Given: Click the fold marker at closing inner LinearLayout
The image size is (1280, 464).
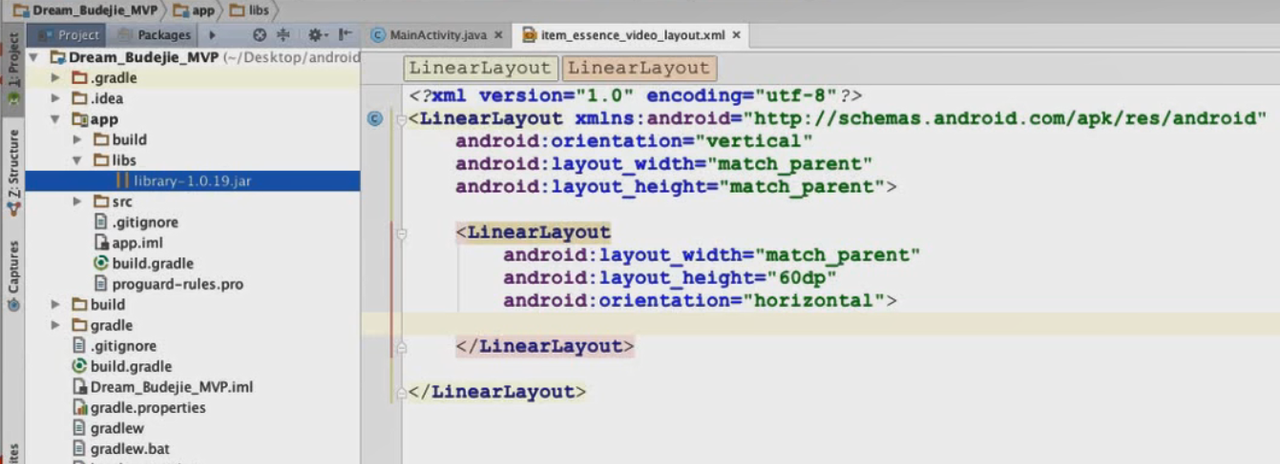Looking at the screenshot, I should pyautogui.click(x=401, y=347).
